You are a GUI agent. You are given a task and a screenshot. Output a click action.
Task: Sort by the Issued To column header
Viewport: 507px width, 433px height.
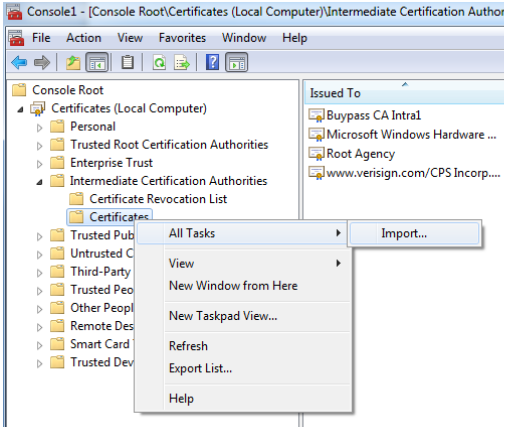click(405, 92)
